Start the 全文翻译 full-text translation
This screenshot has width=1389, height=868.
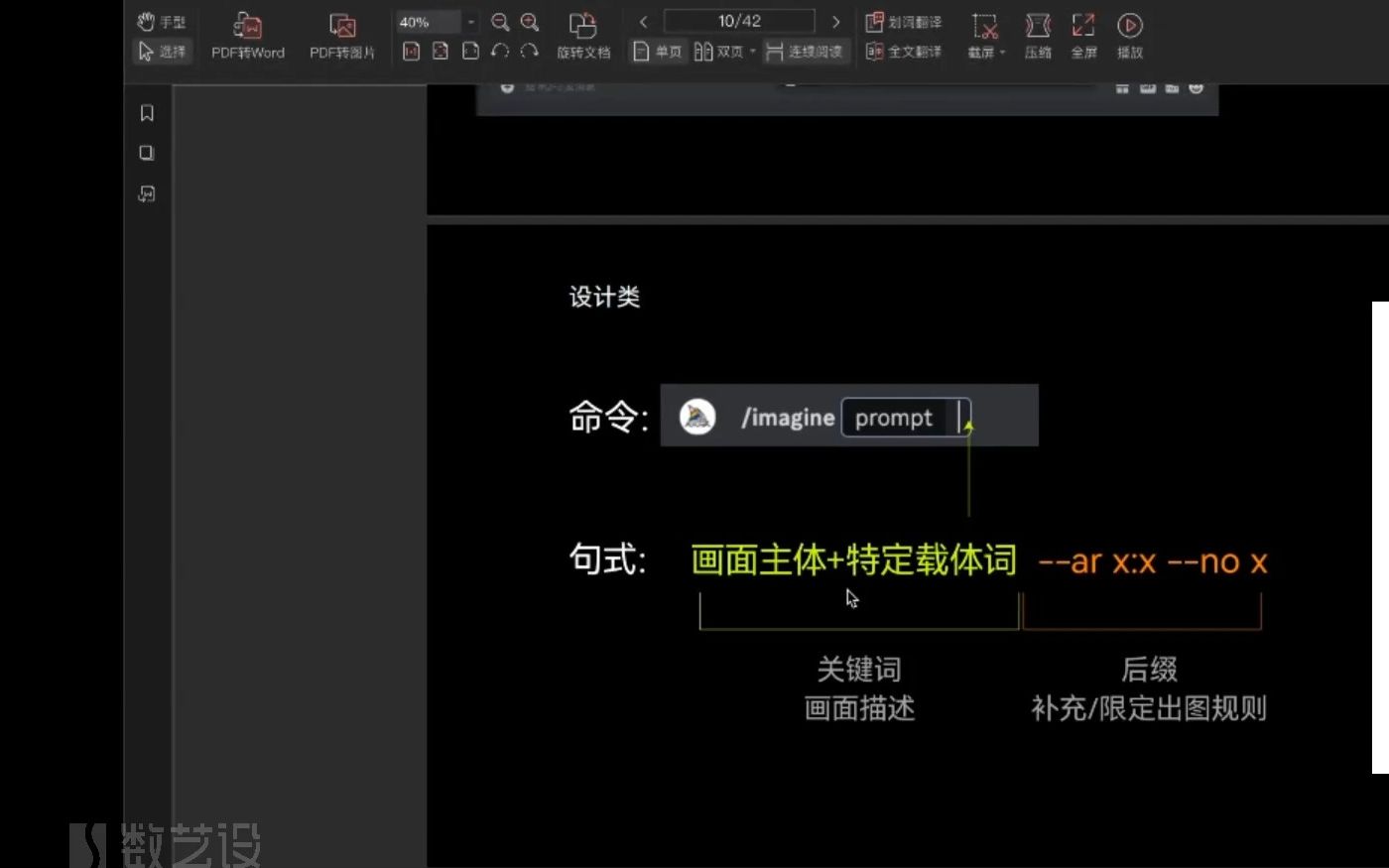[904, 51]
